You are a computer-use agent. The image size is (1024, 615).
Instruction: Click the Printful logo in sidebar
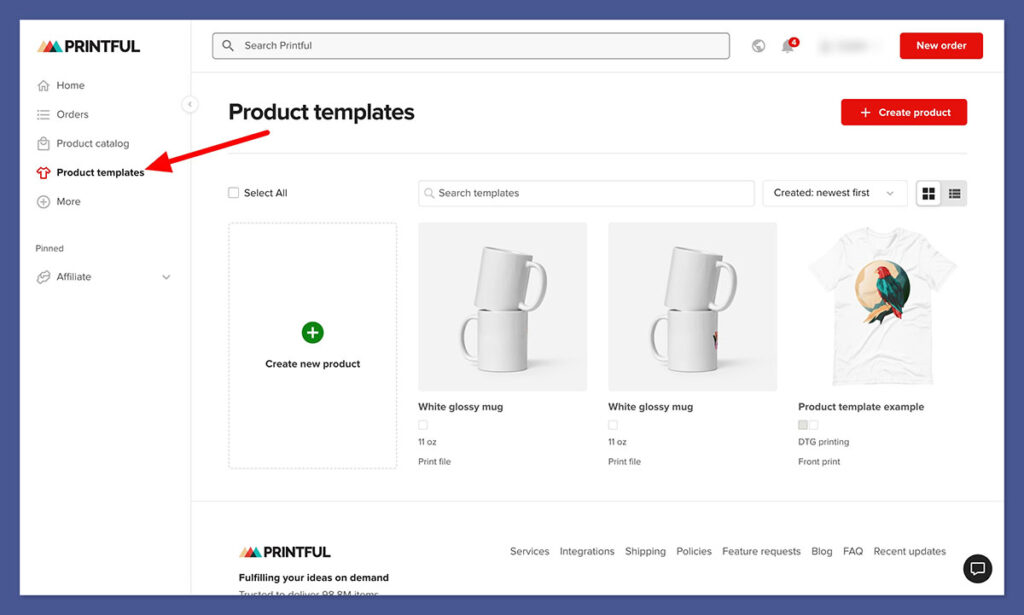pyautogui.click(x=89, y=46)
